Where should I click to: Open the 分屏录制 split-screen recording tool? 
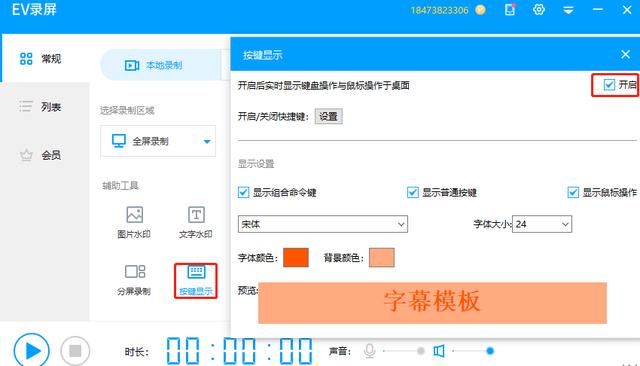click(x=134, y=280)
